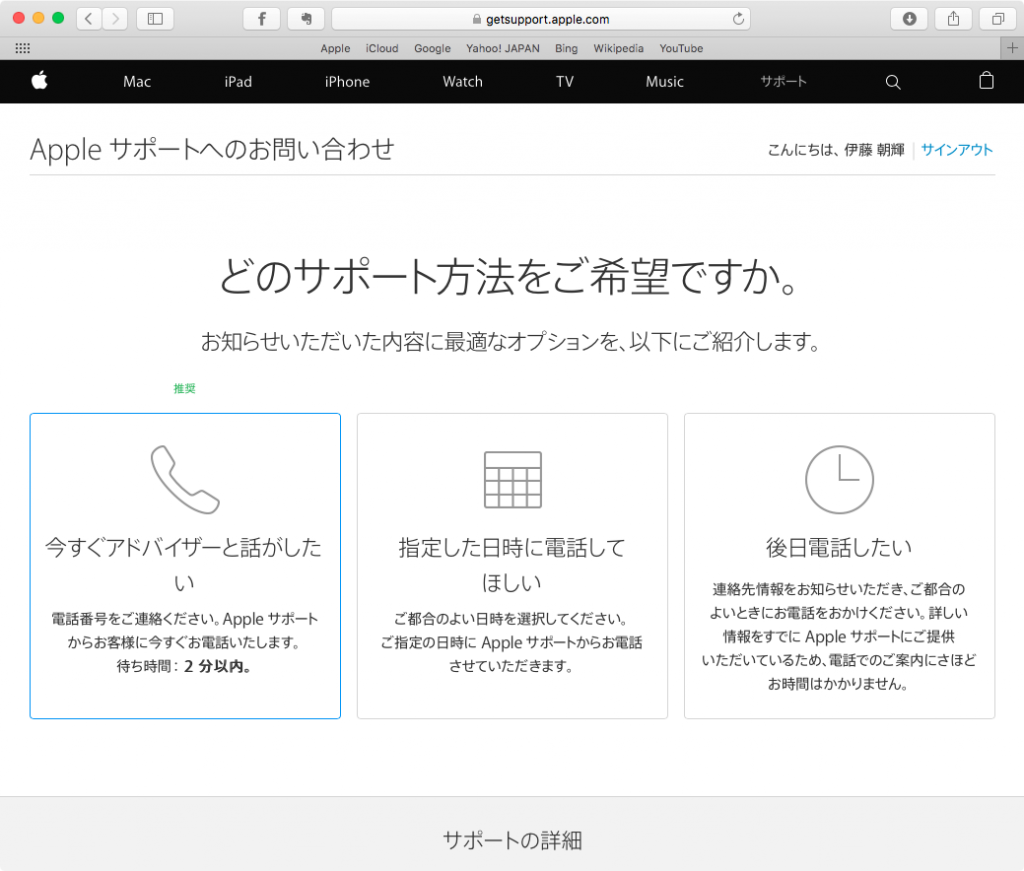The height and width of the screenshot is (871, 1024).
Task: Select the 指定した日時に電話してほしい card
Action: pos(512,566)
